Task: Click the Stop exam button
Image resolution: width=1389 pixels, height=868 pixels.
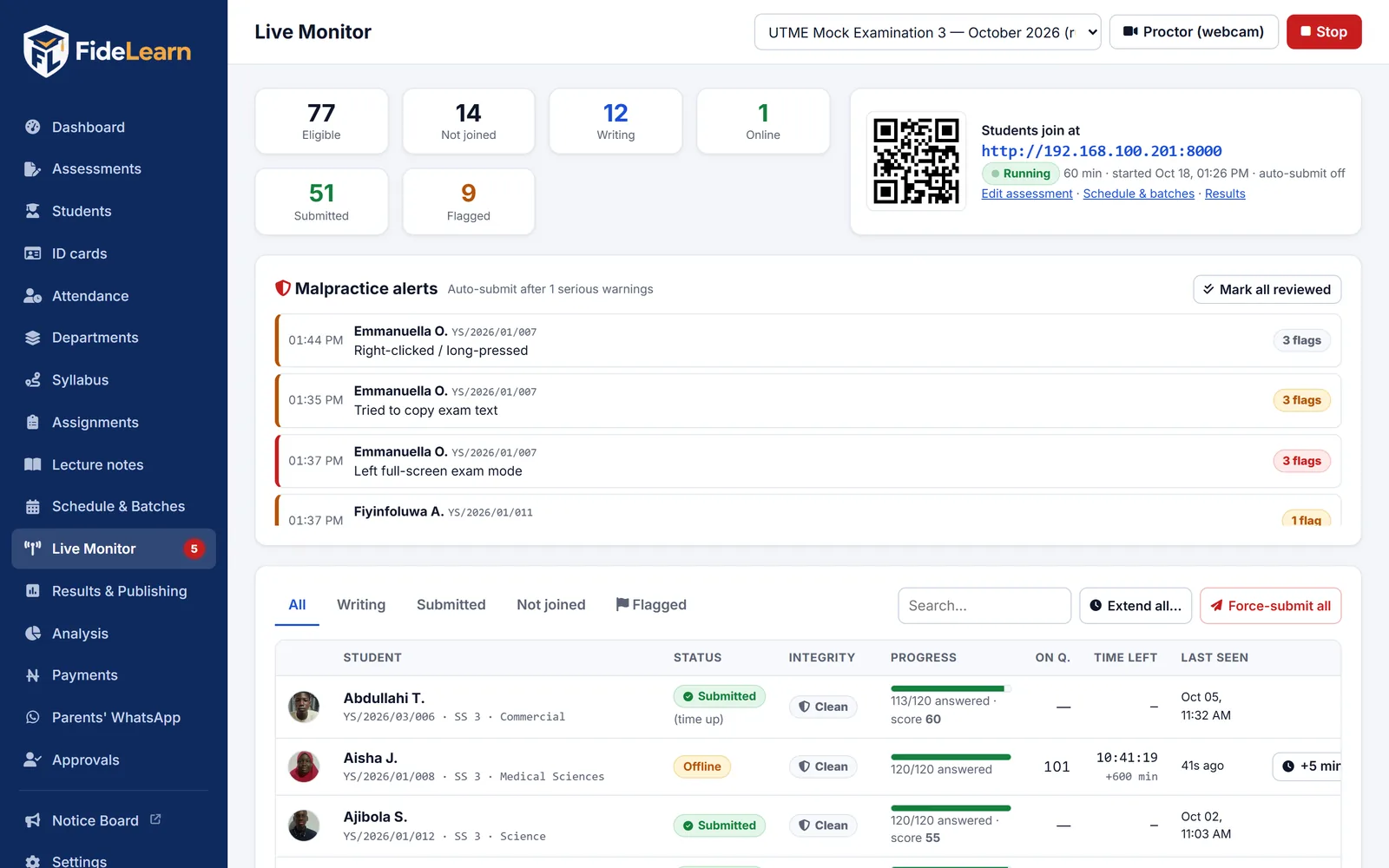Action: [1324, 32]
